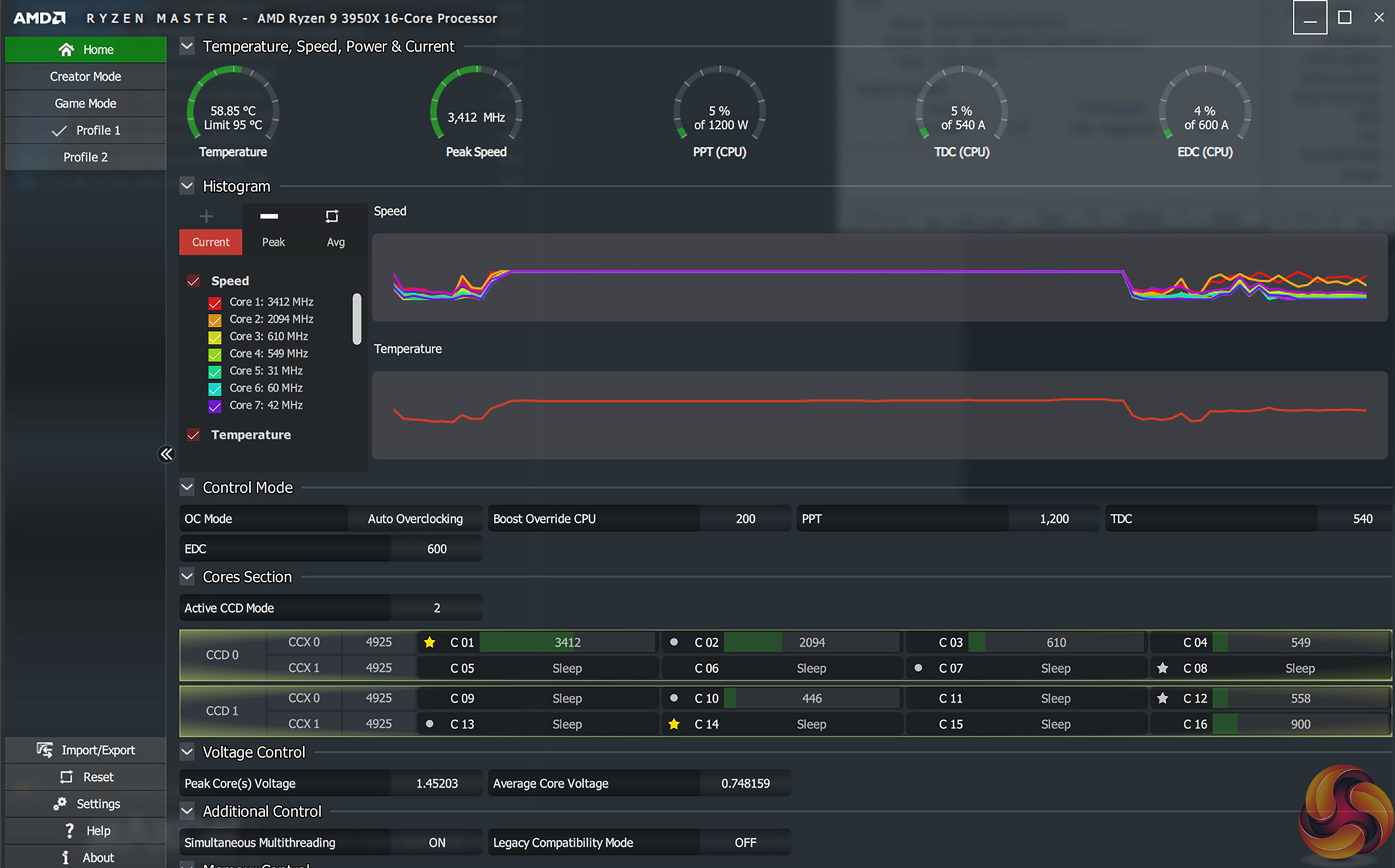Switch to Creator Mode
Image resolution: width=1395 pixels, height=868 pixels.
click(x=85, y=76)
